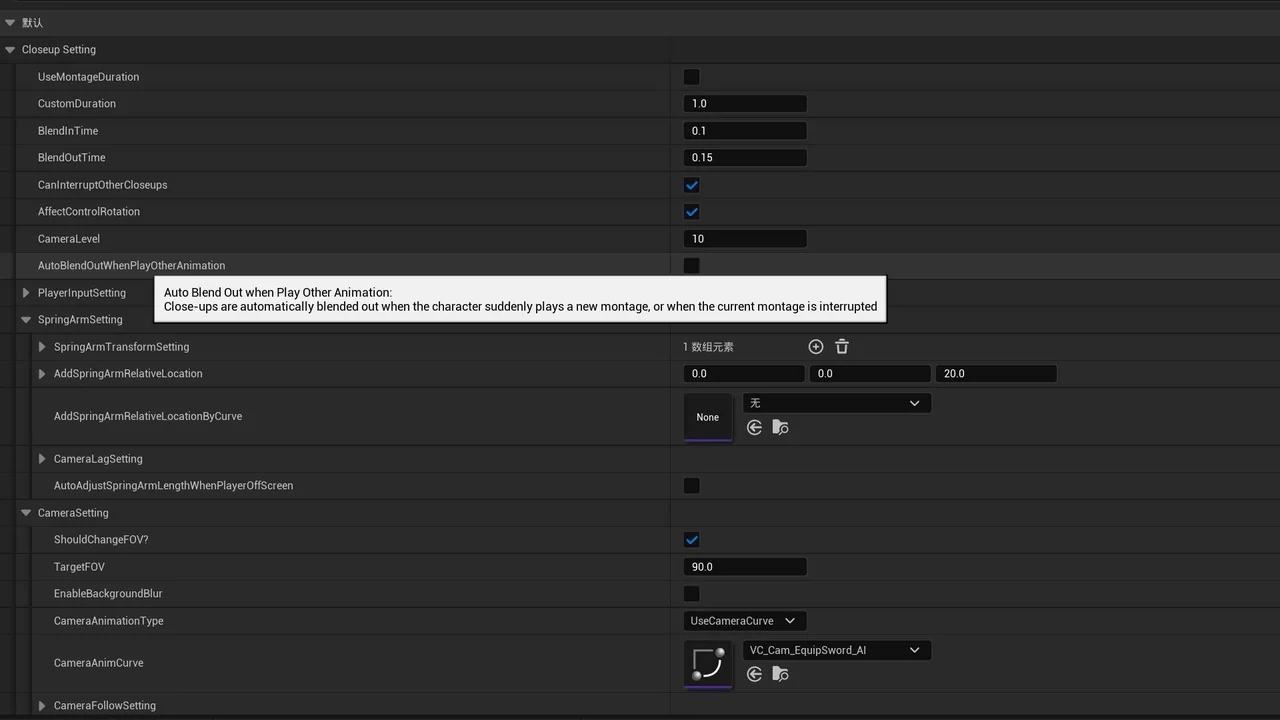Viewport: 1280px width, 720px height.
Task: Click the None thumbnail for location curve
Action: pyautogui.click(x=708, y=417)
